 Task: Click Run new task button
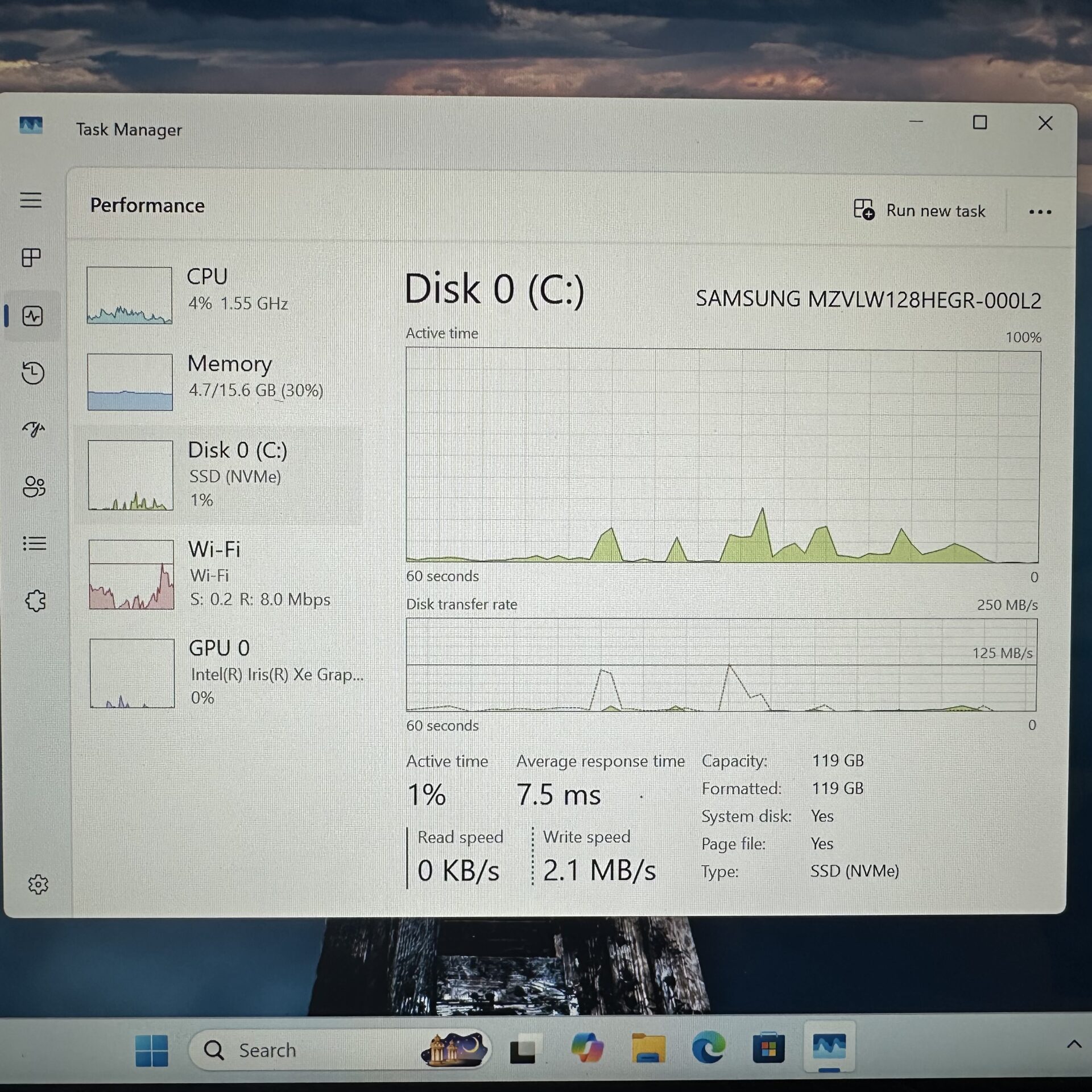(920, 210)
